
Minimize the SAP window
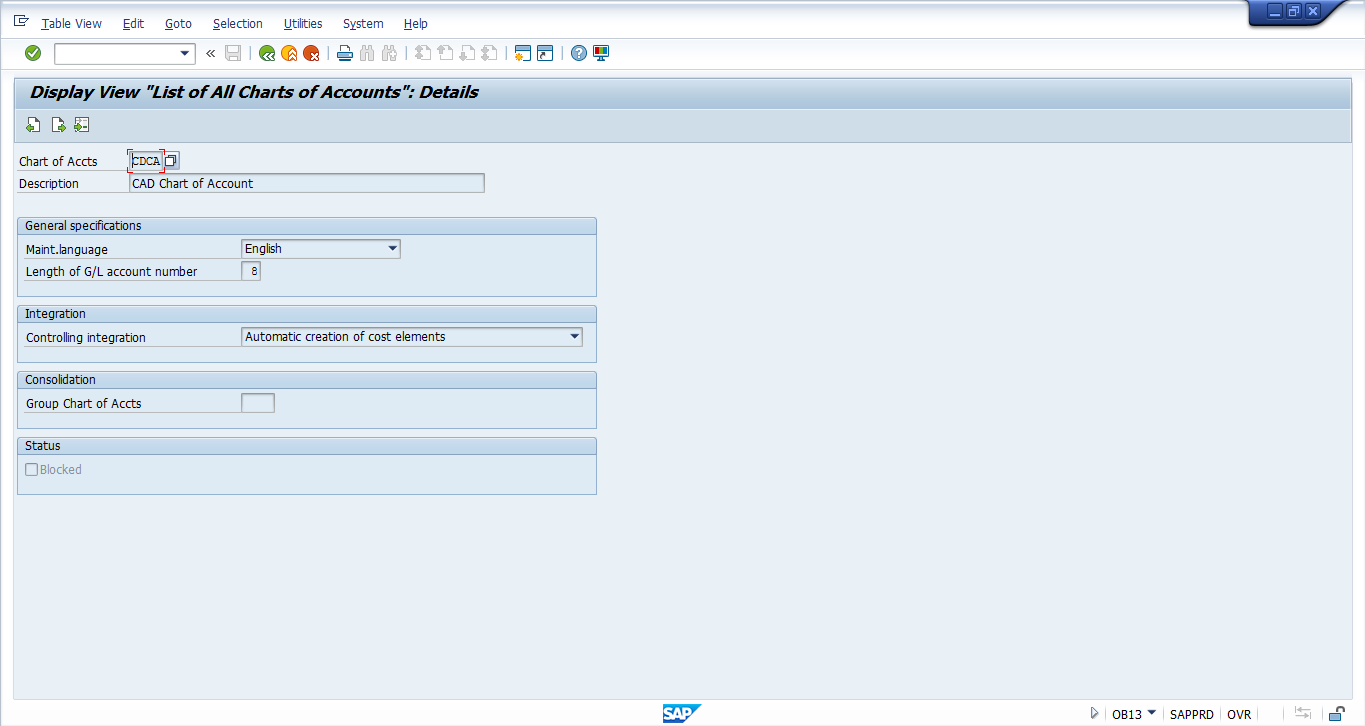point(1275,11)
